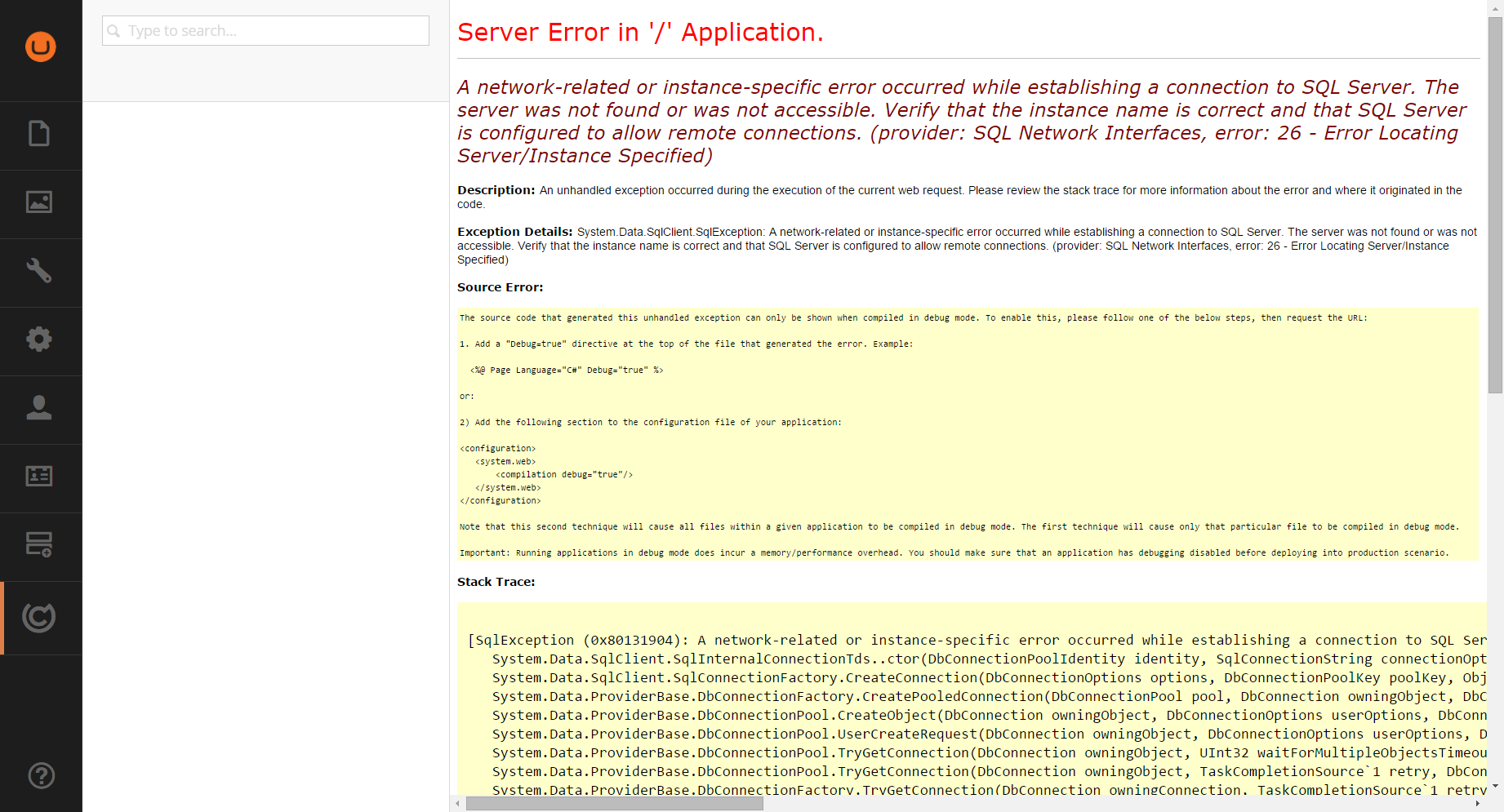Click the orange Umbraco logo avatar
This screenshot has height=812, width=1504.
tap(40, 47)
